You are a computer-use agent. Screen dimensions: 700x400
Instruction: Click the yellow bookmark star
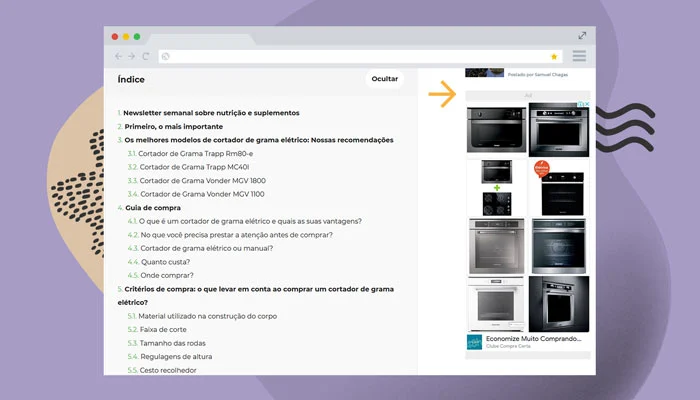554,57
